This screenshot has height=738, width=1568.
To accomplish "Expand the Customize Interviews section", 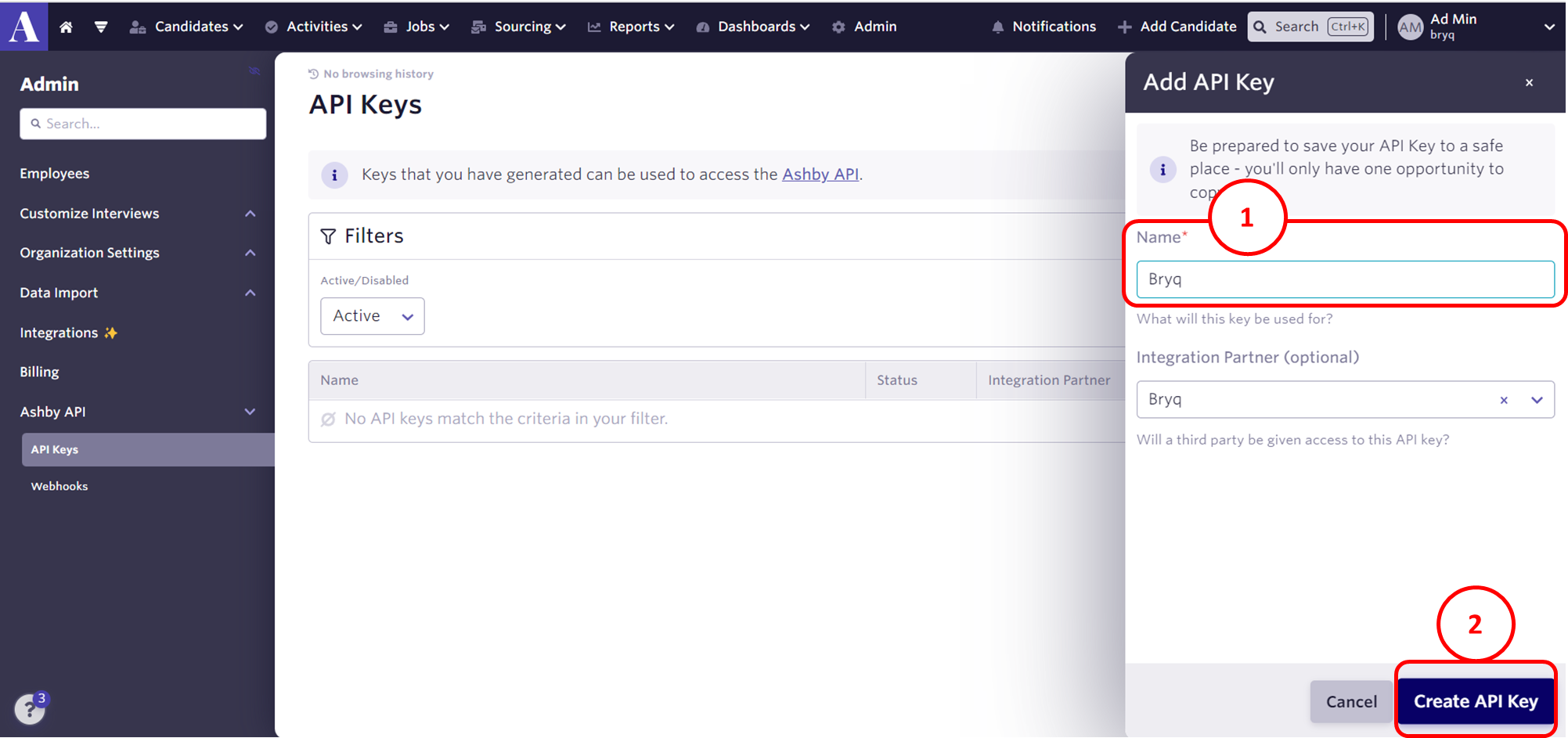I will tap(250, 214).
